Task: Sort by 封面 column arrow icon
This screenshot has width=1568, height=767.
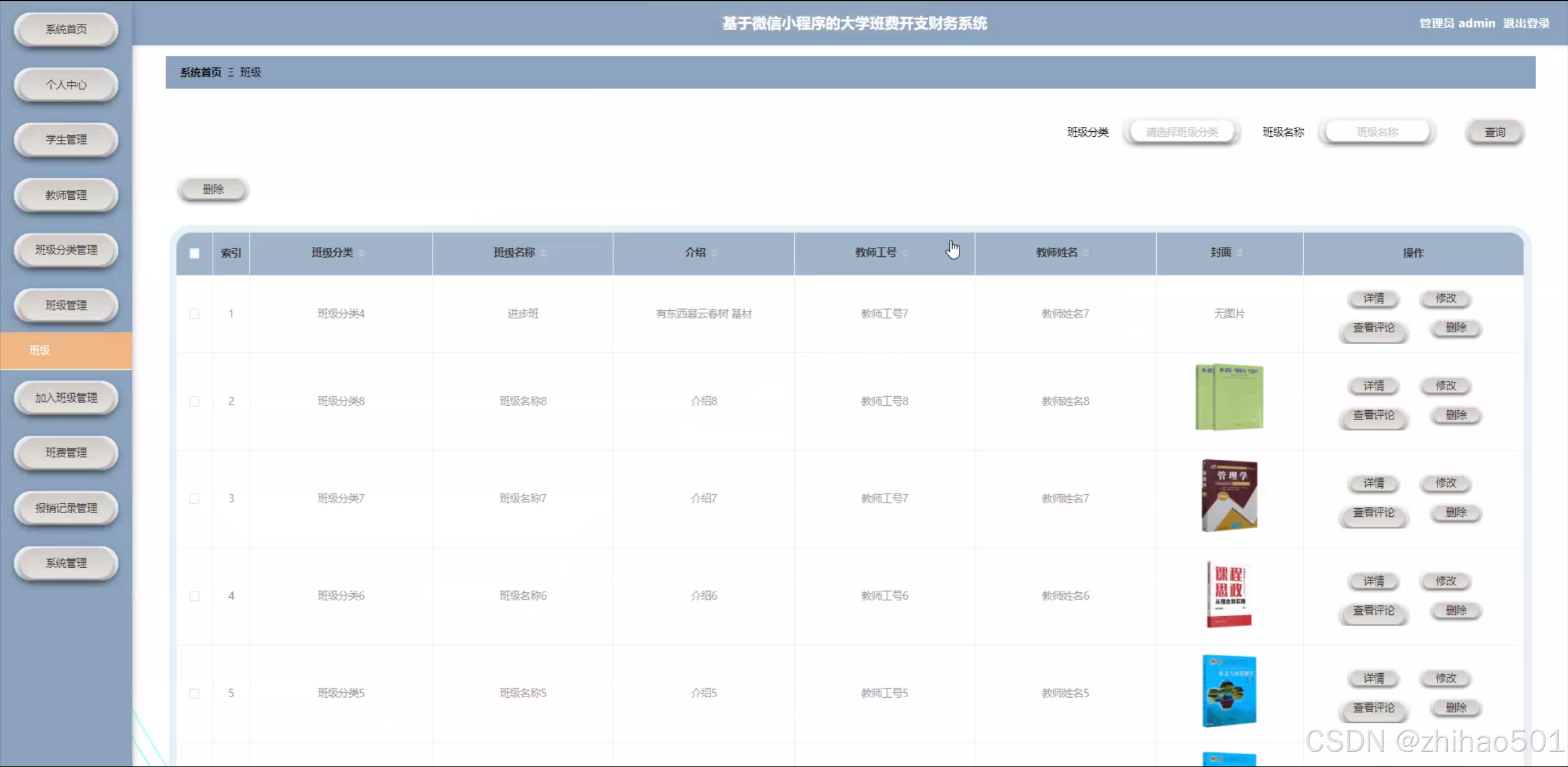Action: click(1240, 253)
